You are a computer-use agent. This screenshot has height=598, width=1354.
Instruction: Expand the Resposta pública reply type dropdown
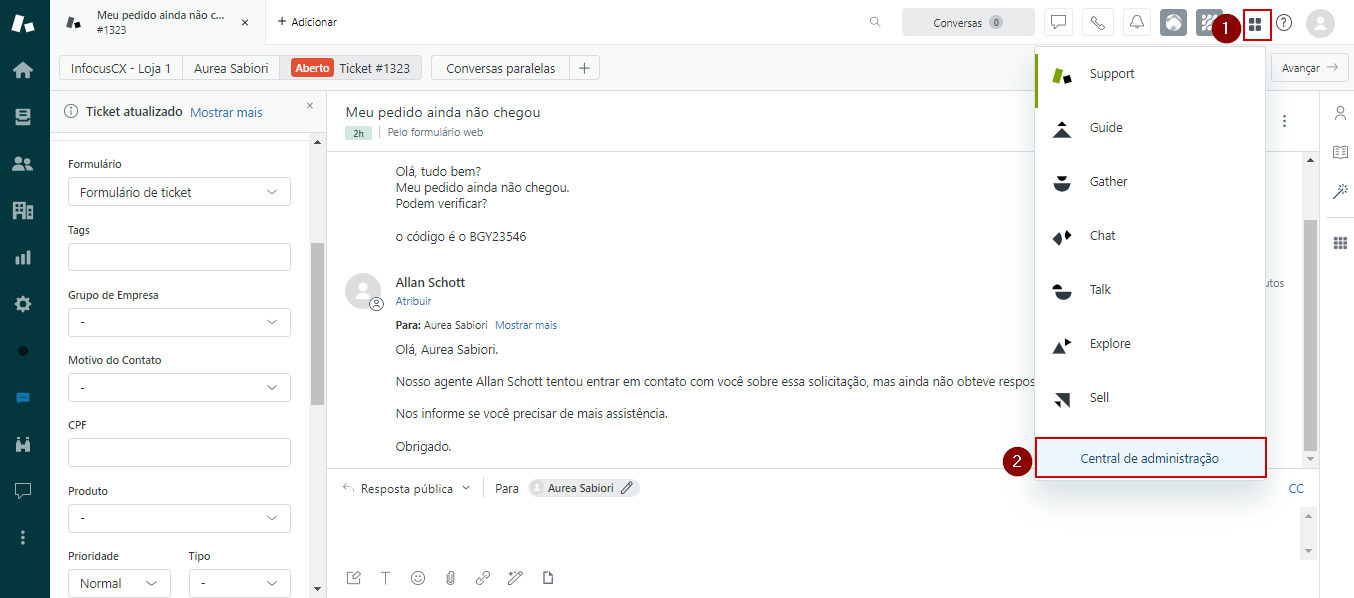click(406, 489)
